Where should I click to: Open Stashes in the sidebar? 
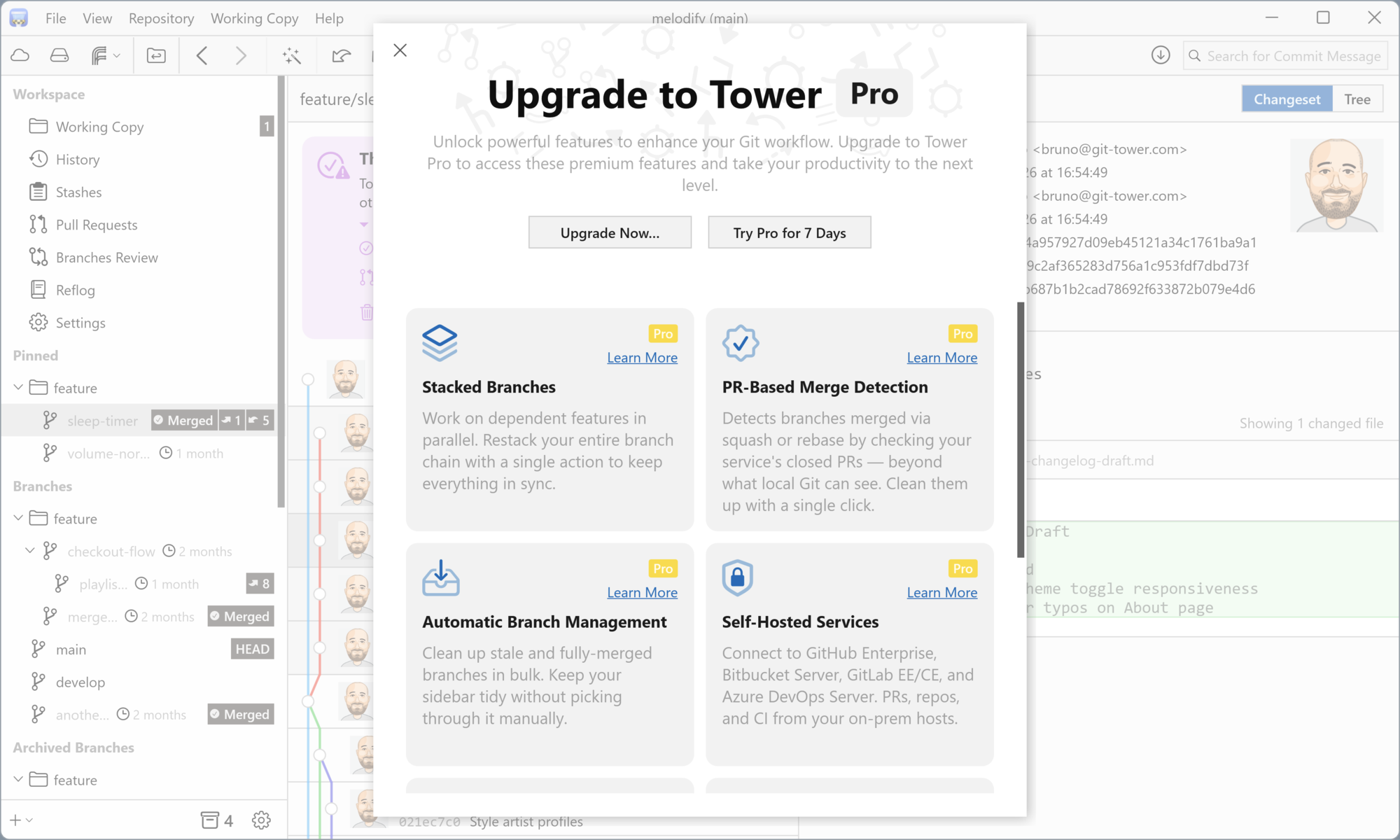tap(140, 192)
